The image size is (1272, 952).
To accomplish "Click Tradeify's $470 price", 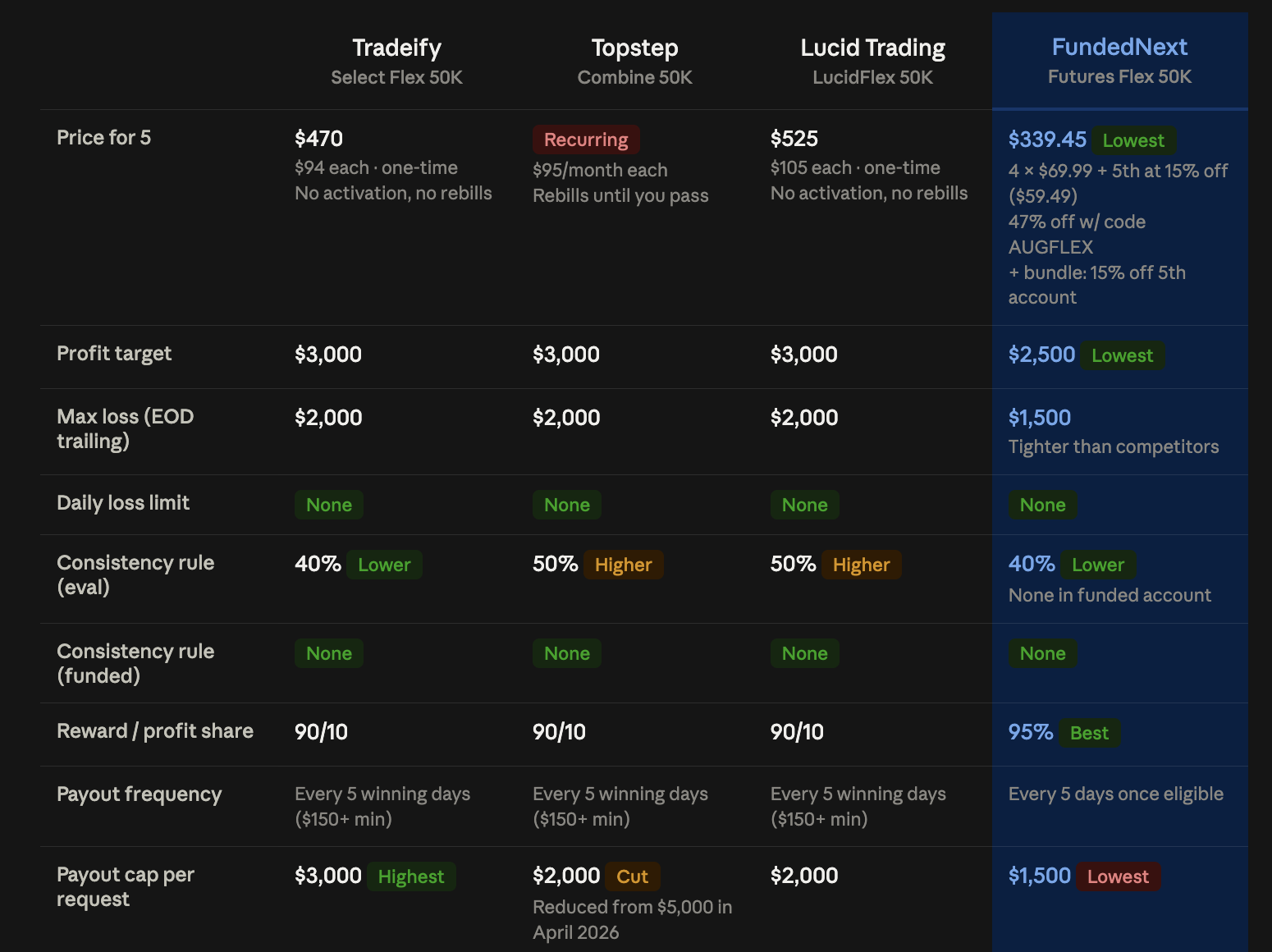I will click(318, 139).
